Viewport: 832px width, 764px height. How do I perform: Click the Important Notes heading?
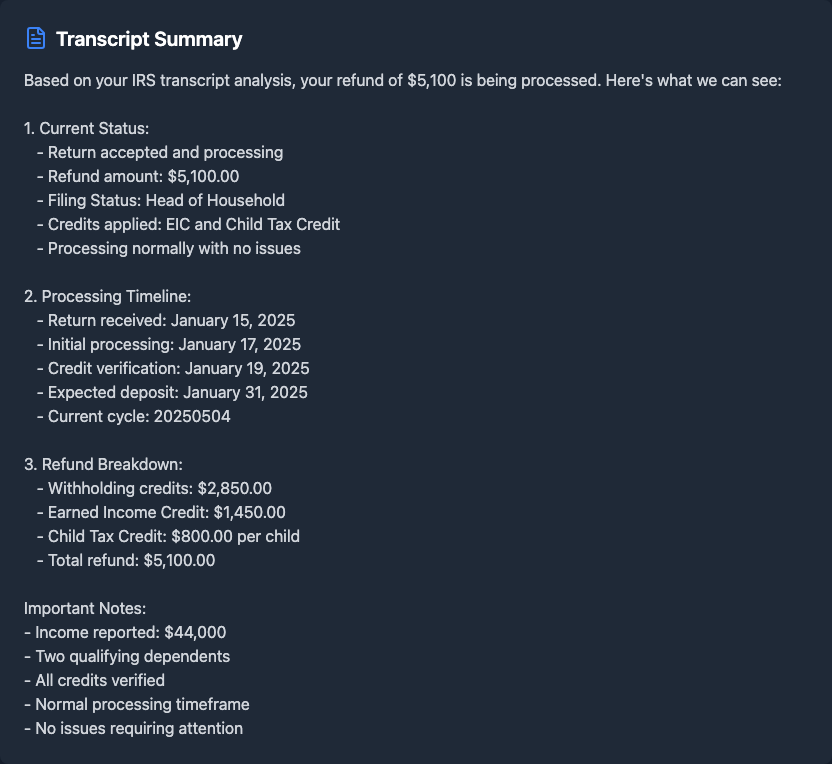(x=85, y=608)
